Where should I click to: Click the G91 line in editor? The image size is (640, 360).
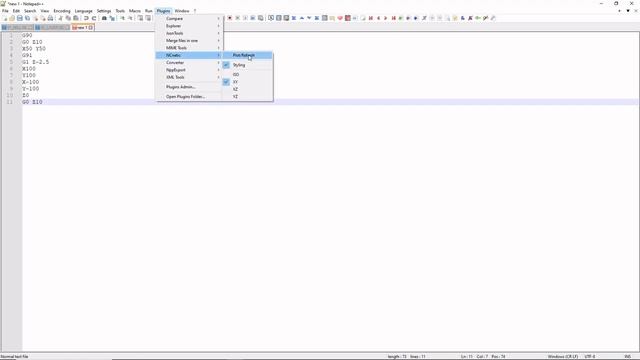point(27,56)
